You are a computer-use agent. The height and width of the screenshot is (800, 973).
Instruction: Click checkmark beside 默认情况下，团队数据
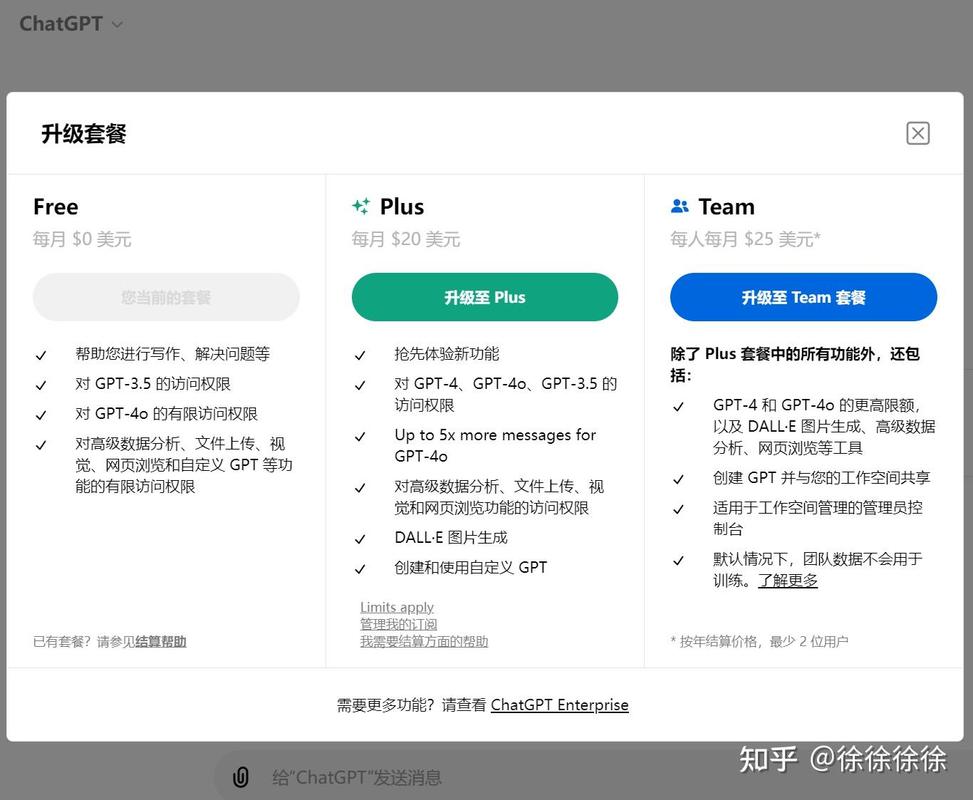678,560
